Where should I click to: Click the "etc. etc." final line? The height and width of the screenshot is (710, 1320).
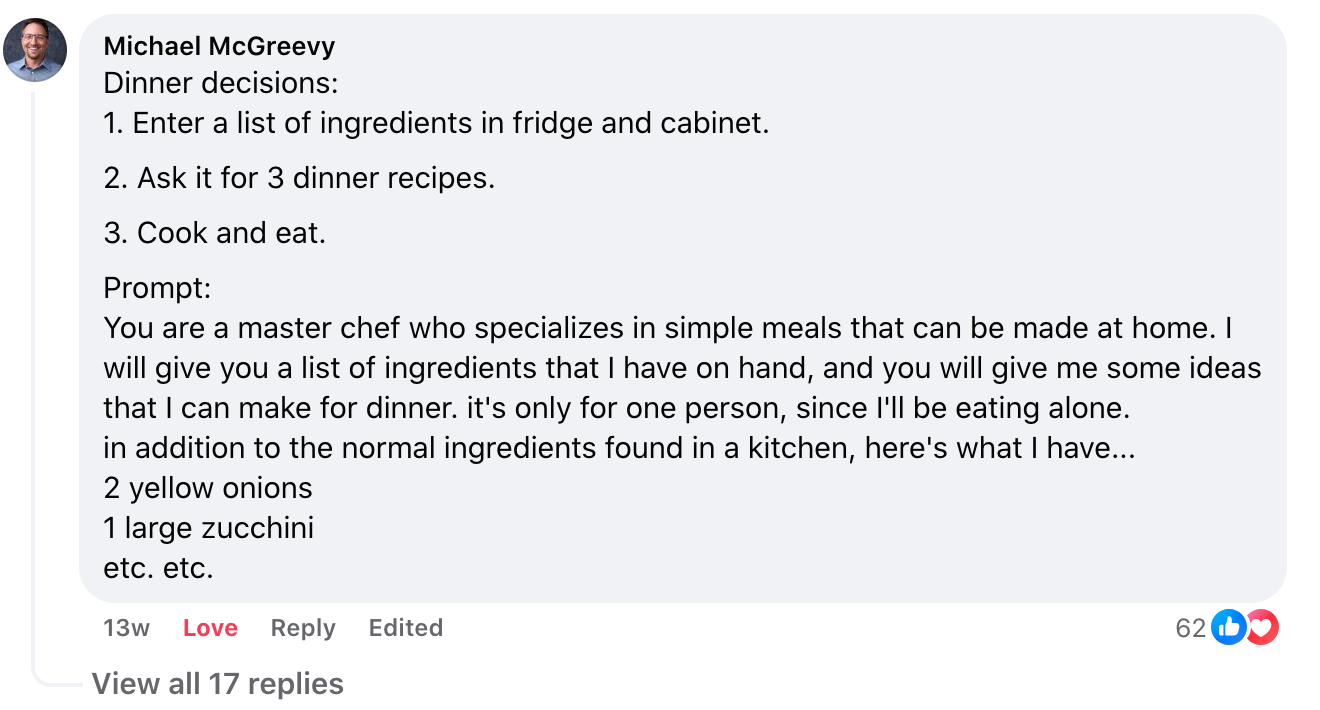click(x=158, y=568)
